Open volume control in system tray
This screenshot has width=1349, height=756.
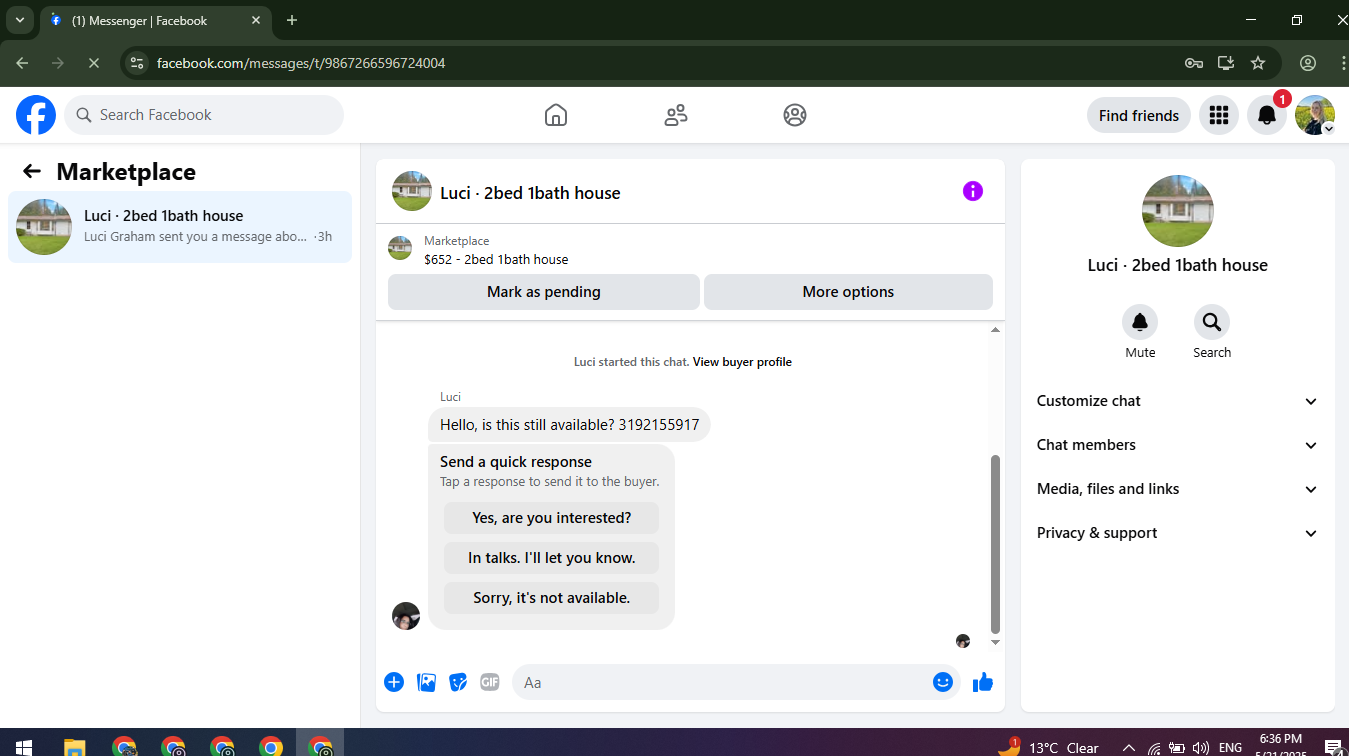pyautogui.click(x=1201, y=747)
